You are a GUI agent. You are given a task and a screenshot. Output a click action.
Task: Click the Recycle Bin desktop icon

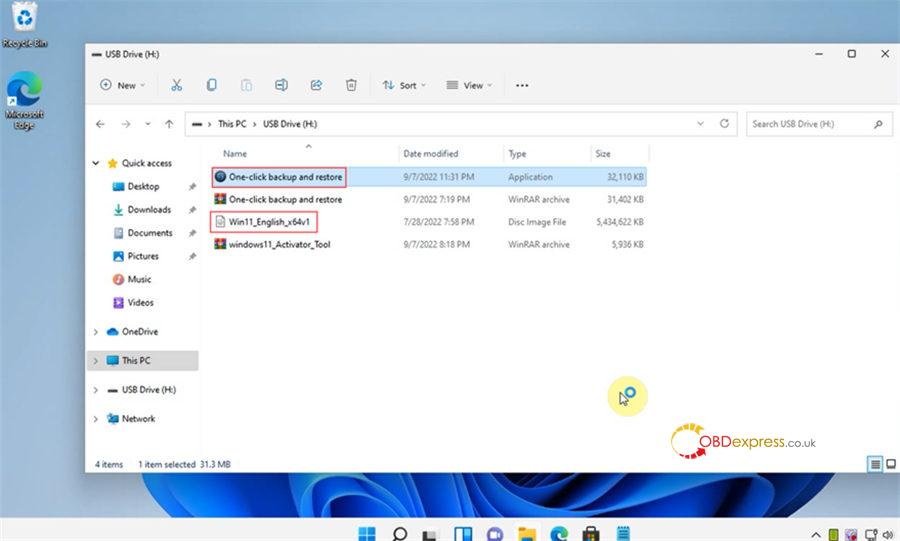25,25
